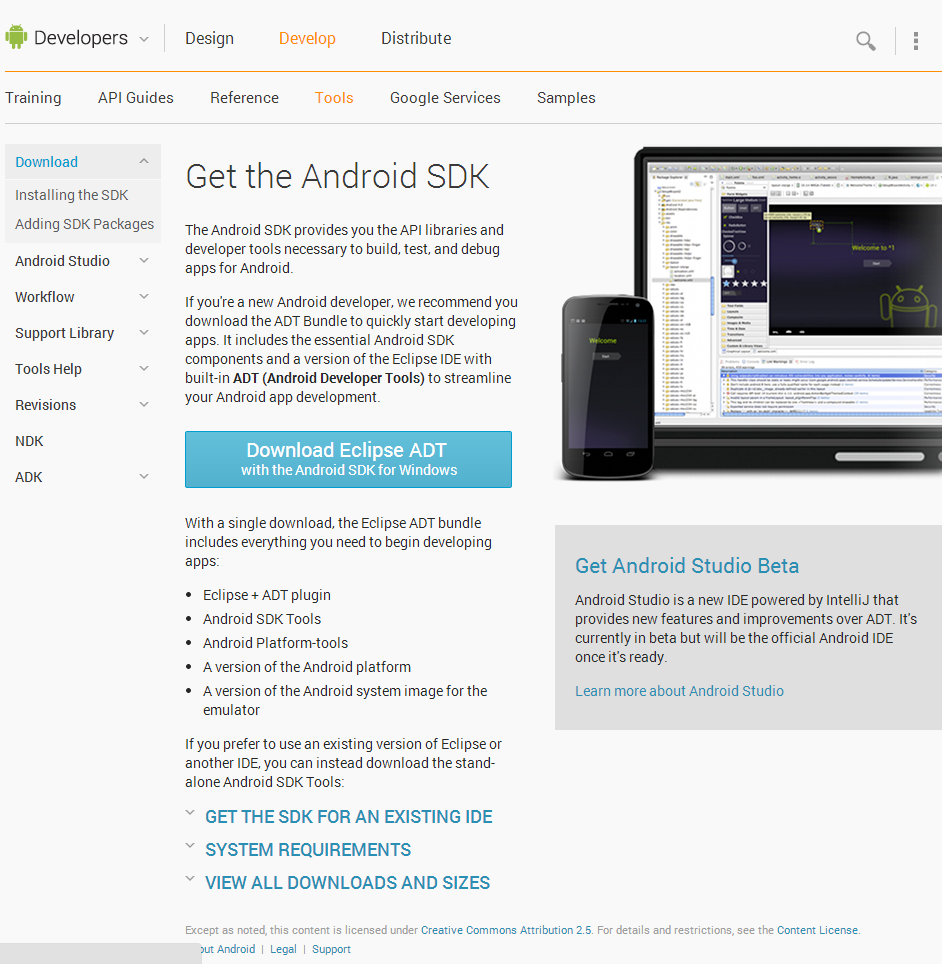
Task: Open Installing the SDK page
Action: point(72,195)
